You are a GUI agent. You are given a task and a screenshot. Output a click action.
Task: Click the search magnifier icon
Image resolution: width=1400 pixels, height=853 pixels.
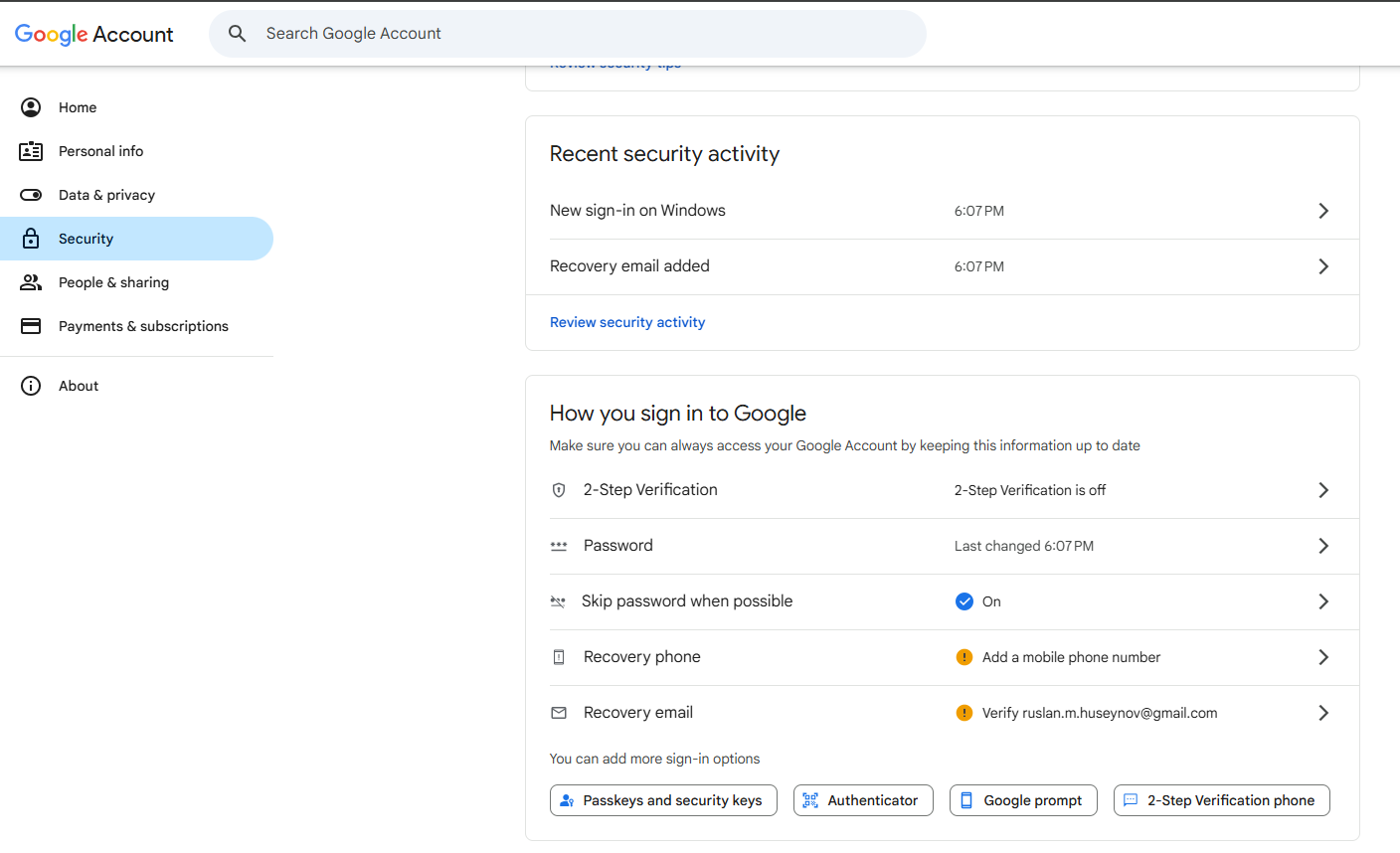pos(237,34)
